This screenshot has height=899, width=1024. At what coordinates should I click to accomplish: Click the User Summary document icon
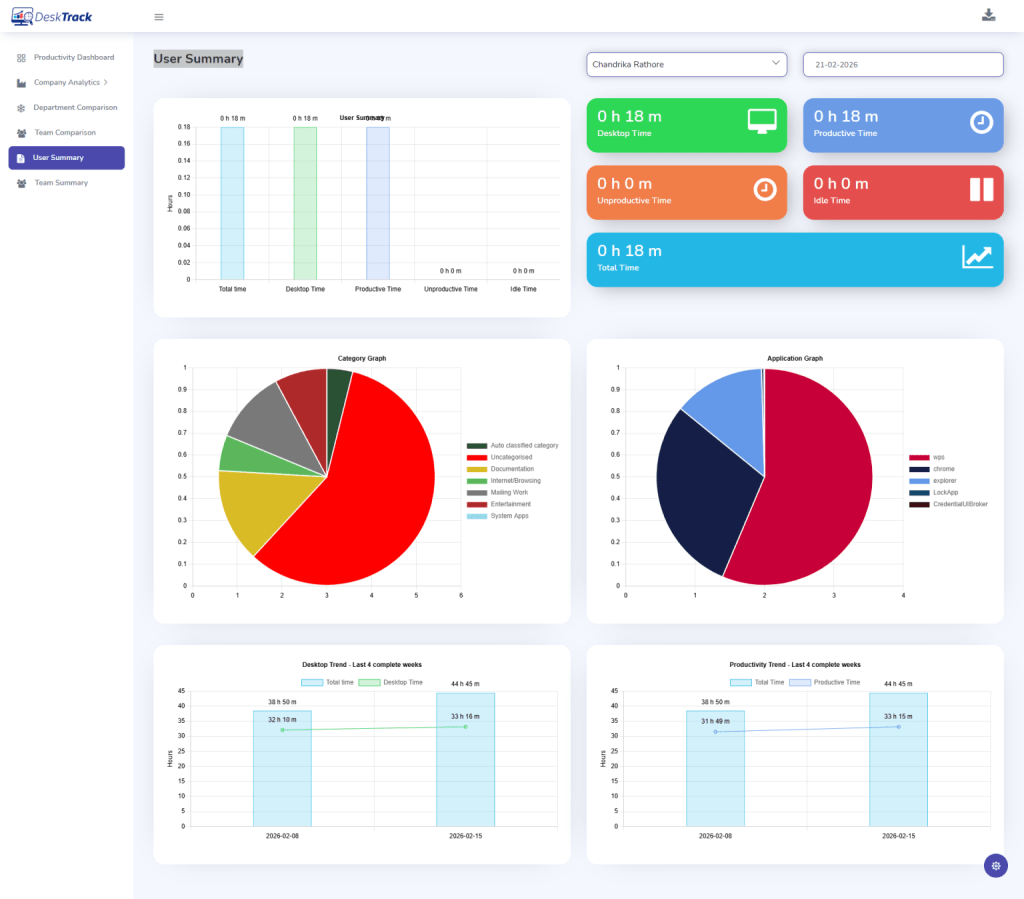pyautogui.click(x=21, y=157)
